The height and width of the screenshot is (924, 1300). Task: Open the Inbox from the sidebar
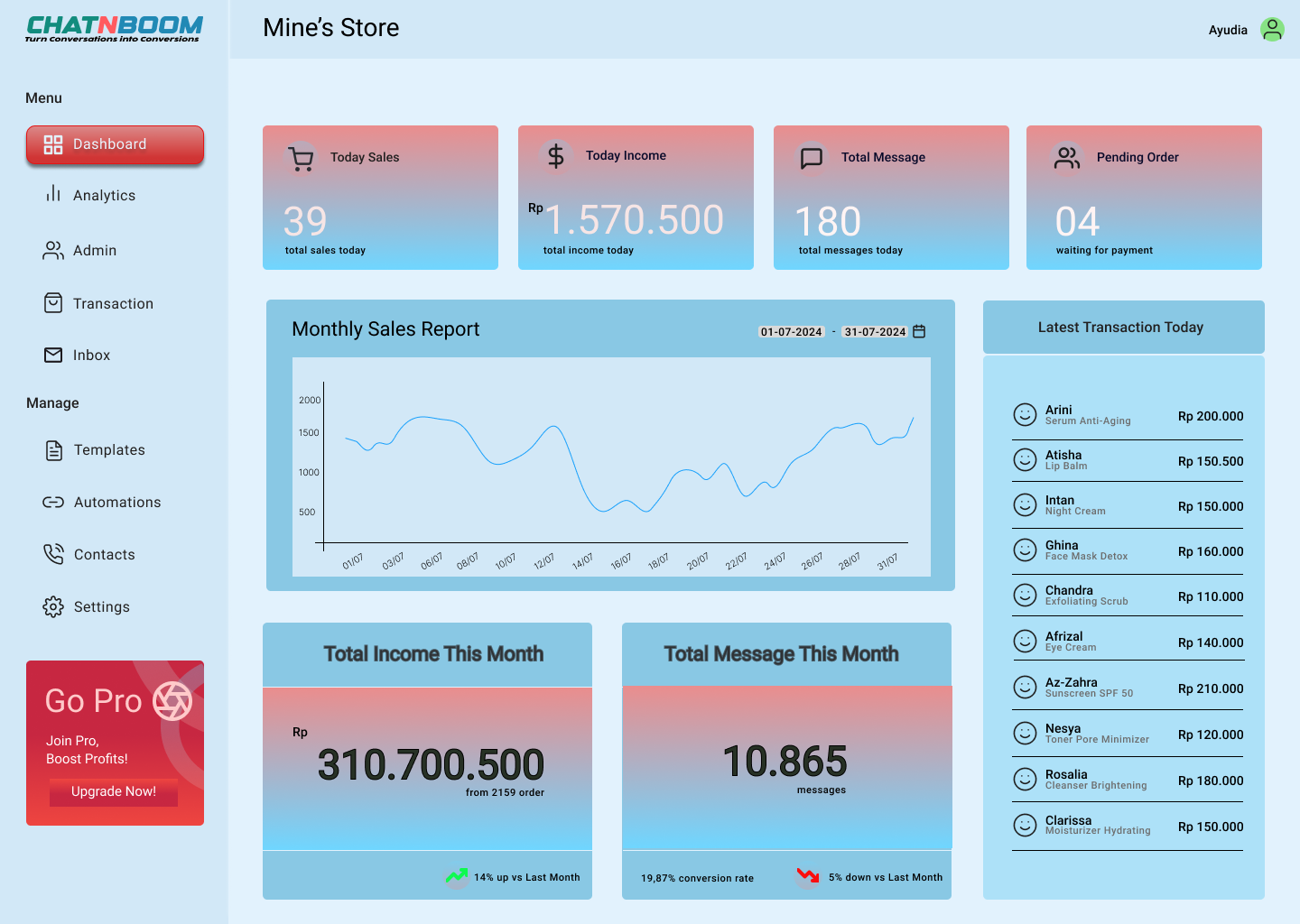(91, 356)
